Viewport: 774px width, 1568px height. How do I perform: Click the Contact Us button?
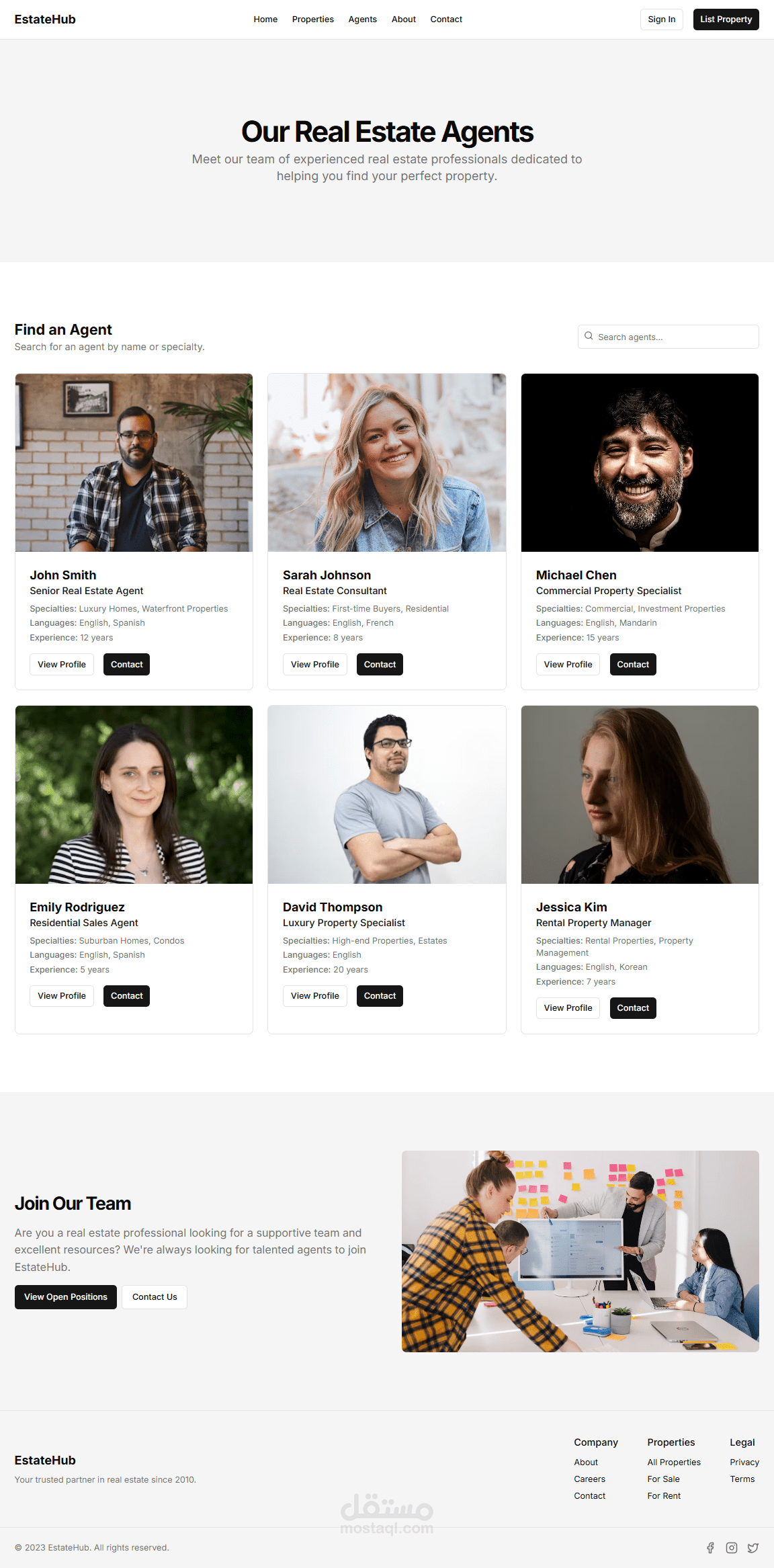[x=155, y=1297]
